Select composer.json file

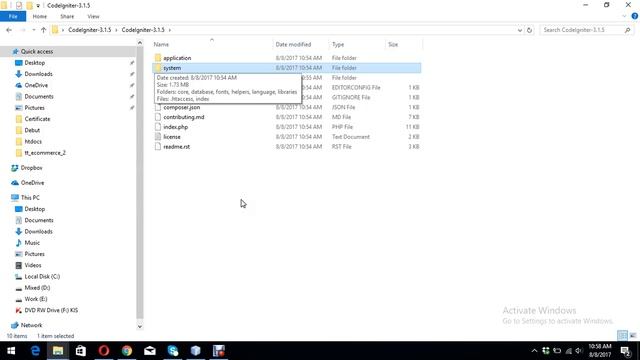(x=182, y=107)
